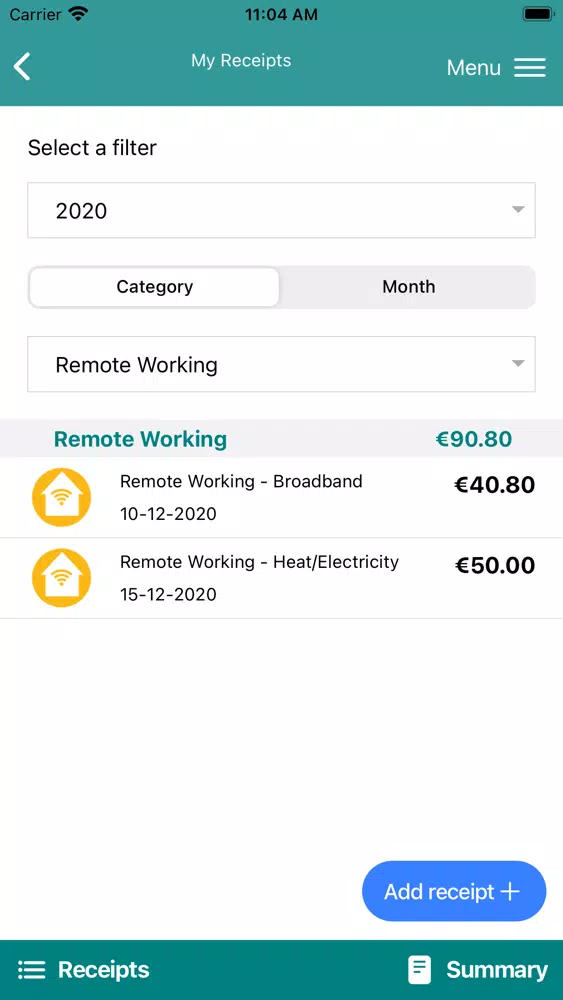Tap the Broadband receipt house icon
This screenshot has height=1000, width=563.
click(x=61, y=497)
